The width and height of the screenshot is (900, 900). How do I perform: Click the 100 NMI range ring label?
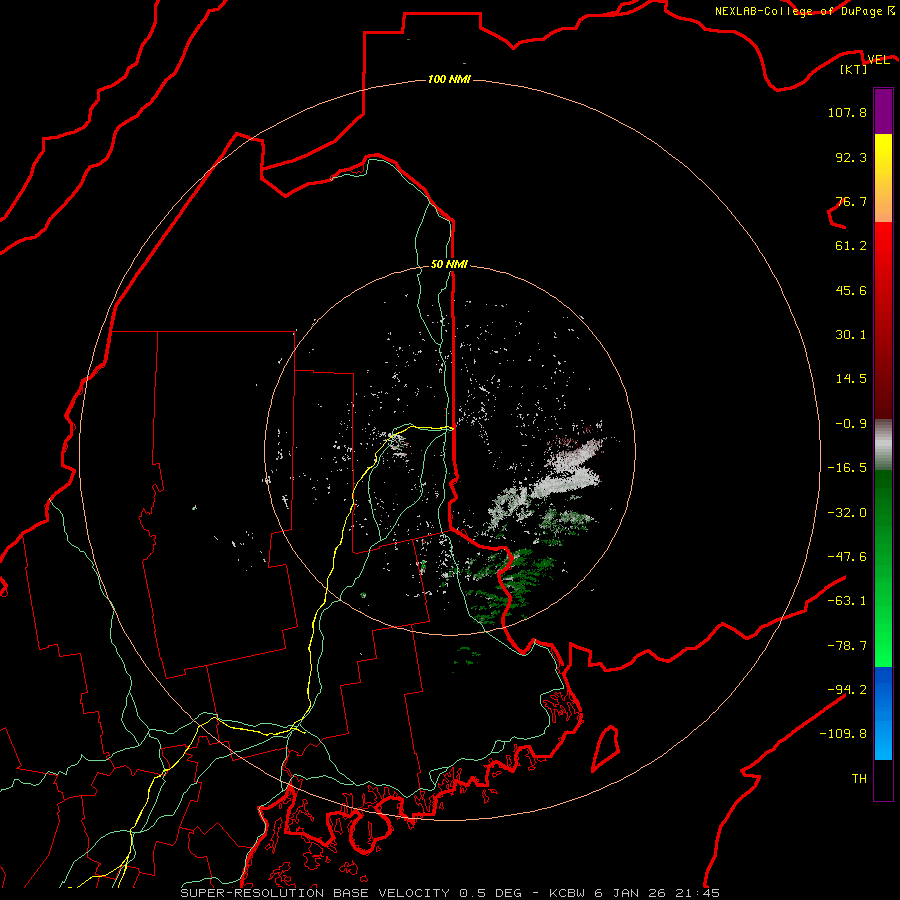449,79
